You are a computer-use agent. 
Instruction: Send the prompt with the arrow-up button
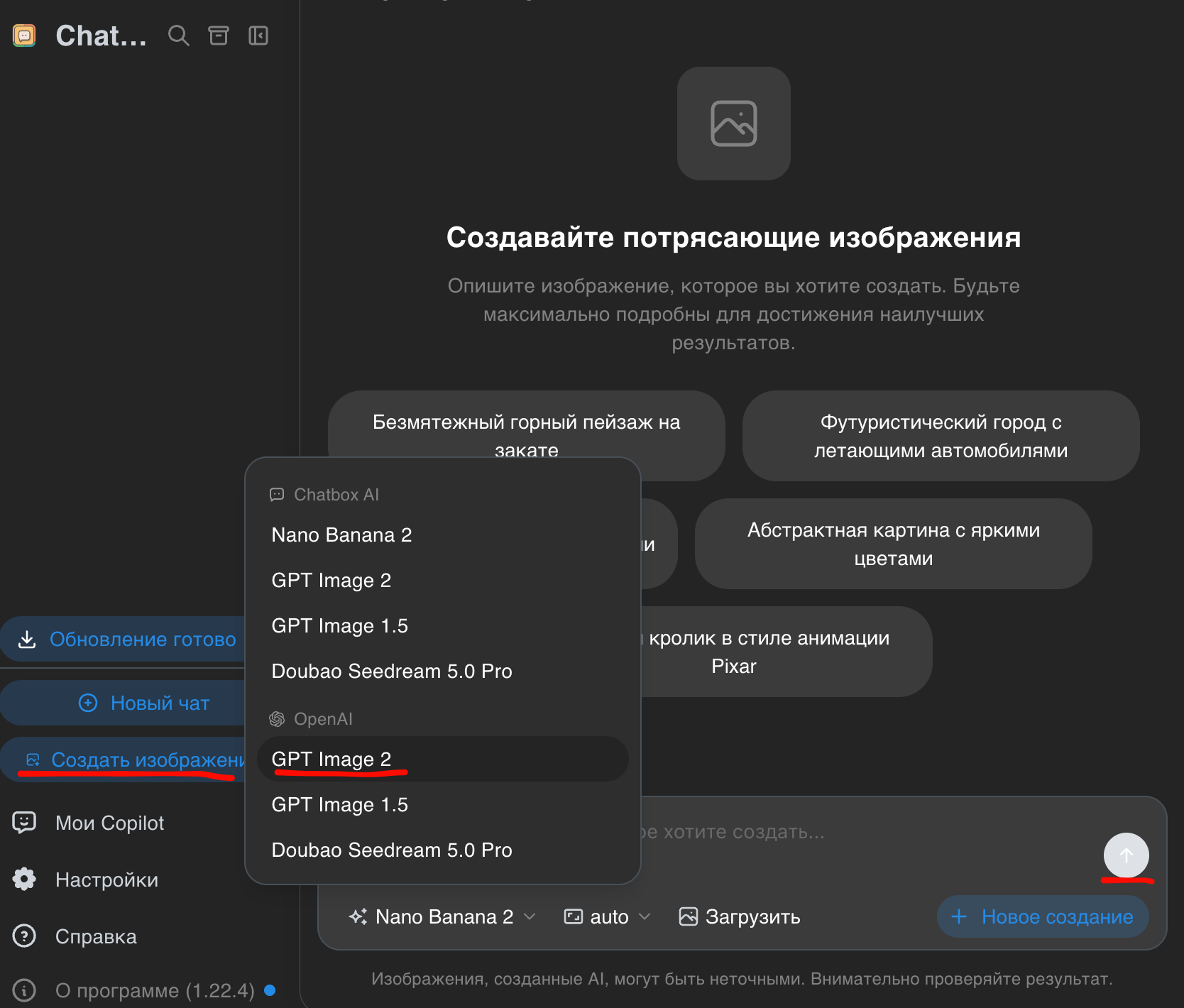[x=1126, y=855]
